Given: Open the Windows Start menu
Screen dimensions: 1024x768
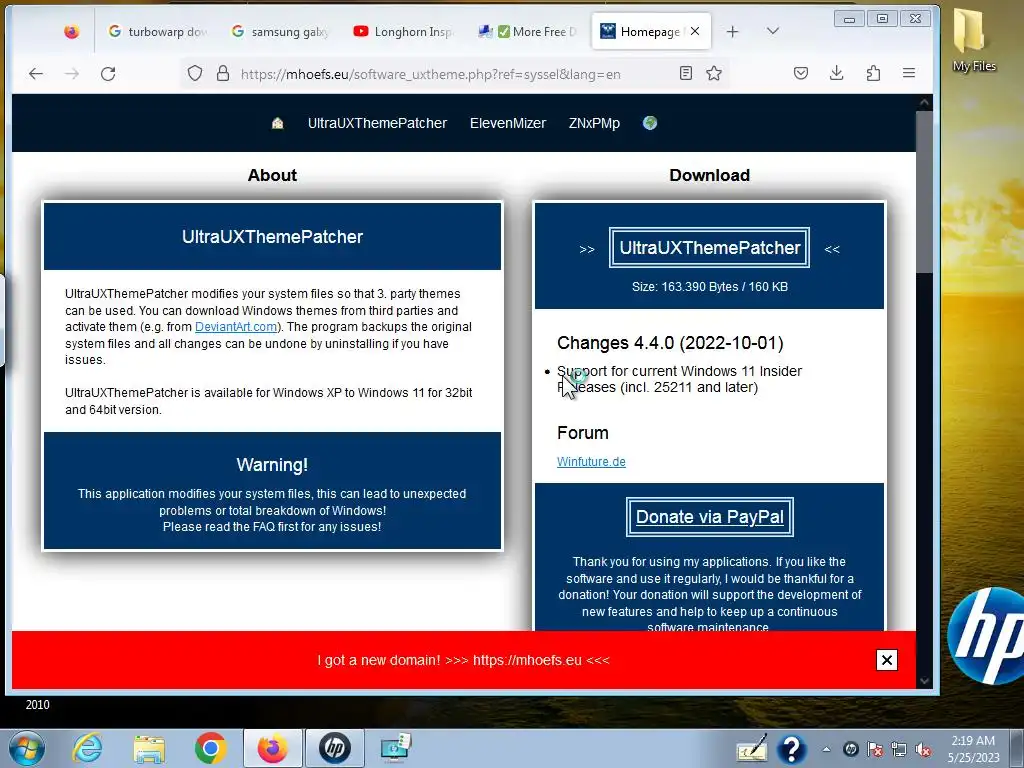Looking at the screenshot, I should click(27, 748).
